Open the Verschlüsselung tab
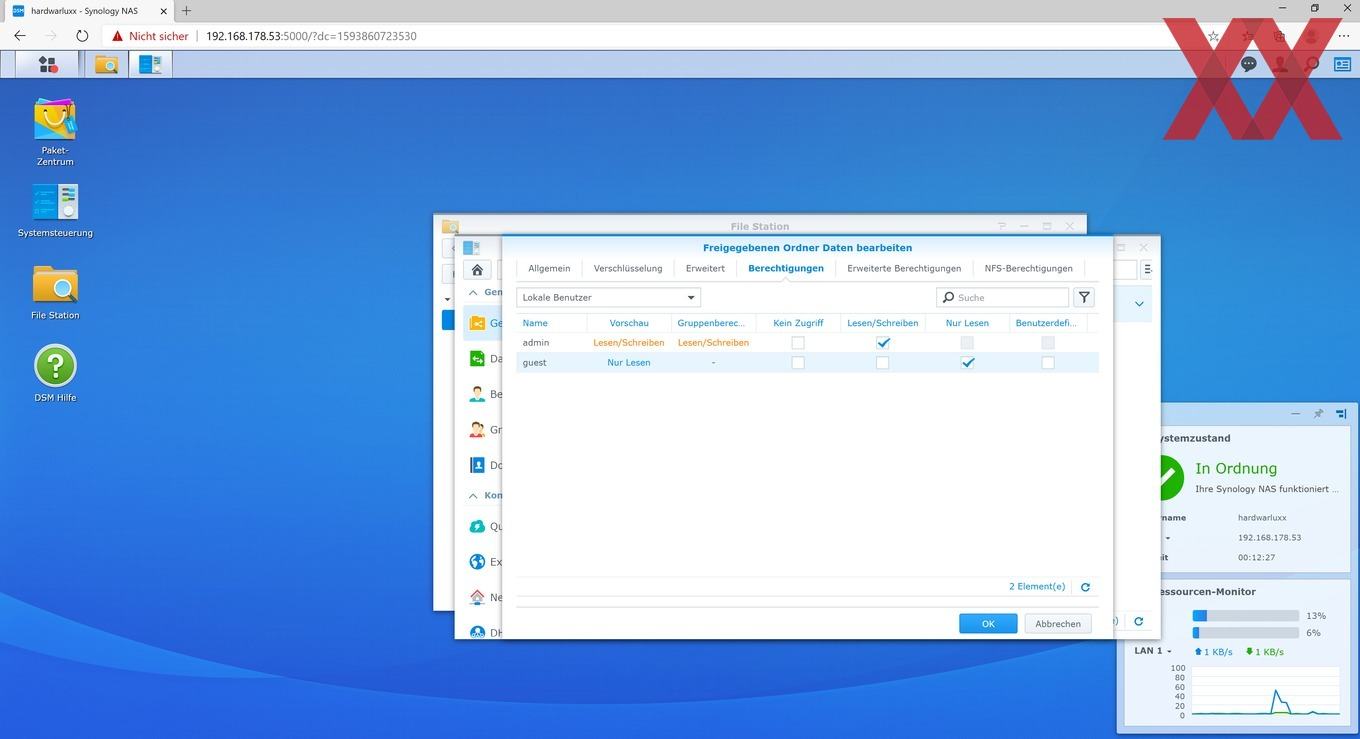Image resolution: width=1360 pixels, height=739 pixels. [x=628, y=268]
